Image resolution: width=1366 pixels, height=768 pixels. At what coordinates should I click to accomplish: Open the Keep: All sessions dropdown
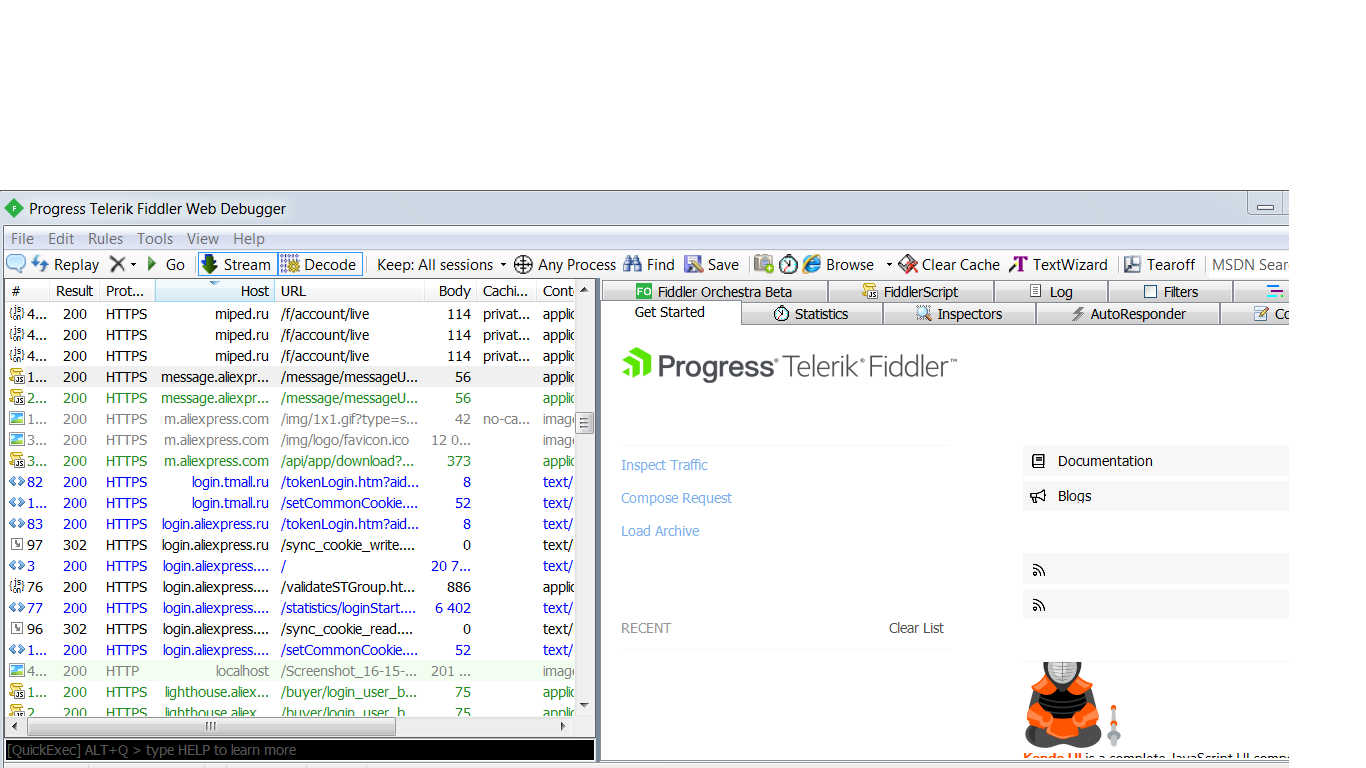tap(441, 264)
